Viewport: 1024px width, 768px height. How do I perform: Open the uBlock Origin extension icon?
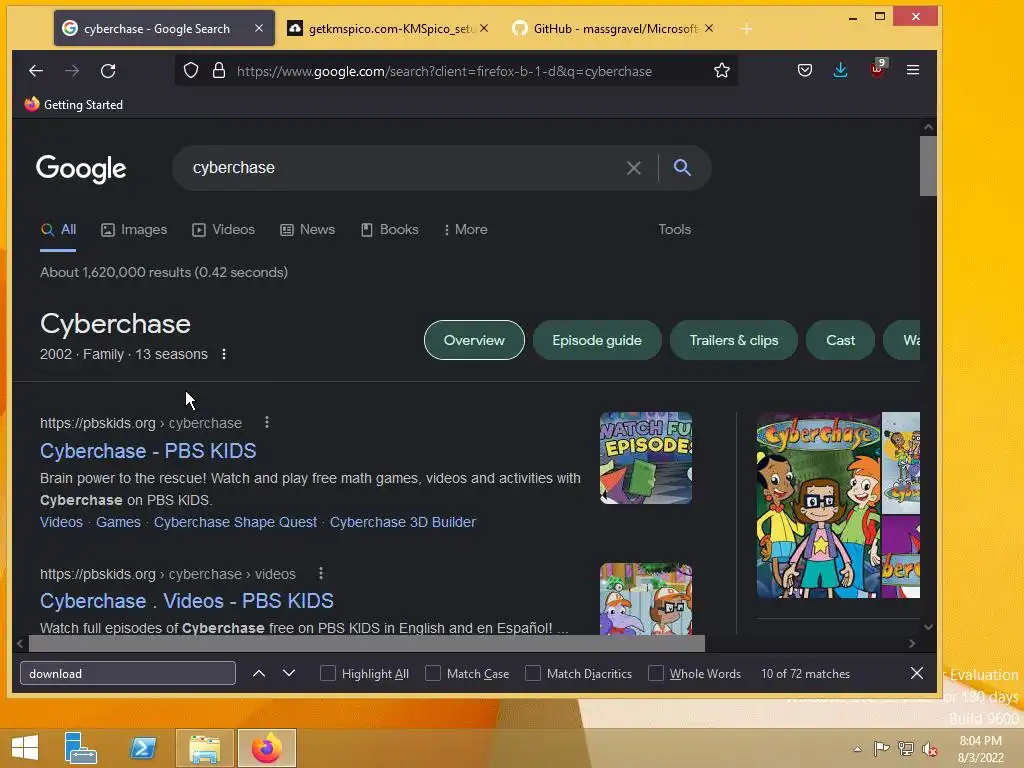coord(877,69)
